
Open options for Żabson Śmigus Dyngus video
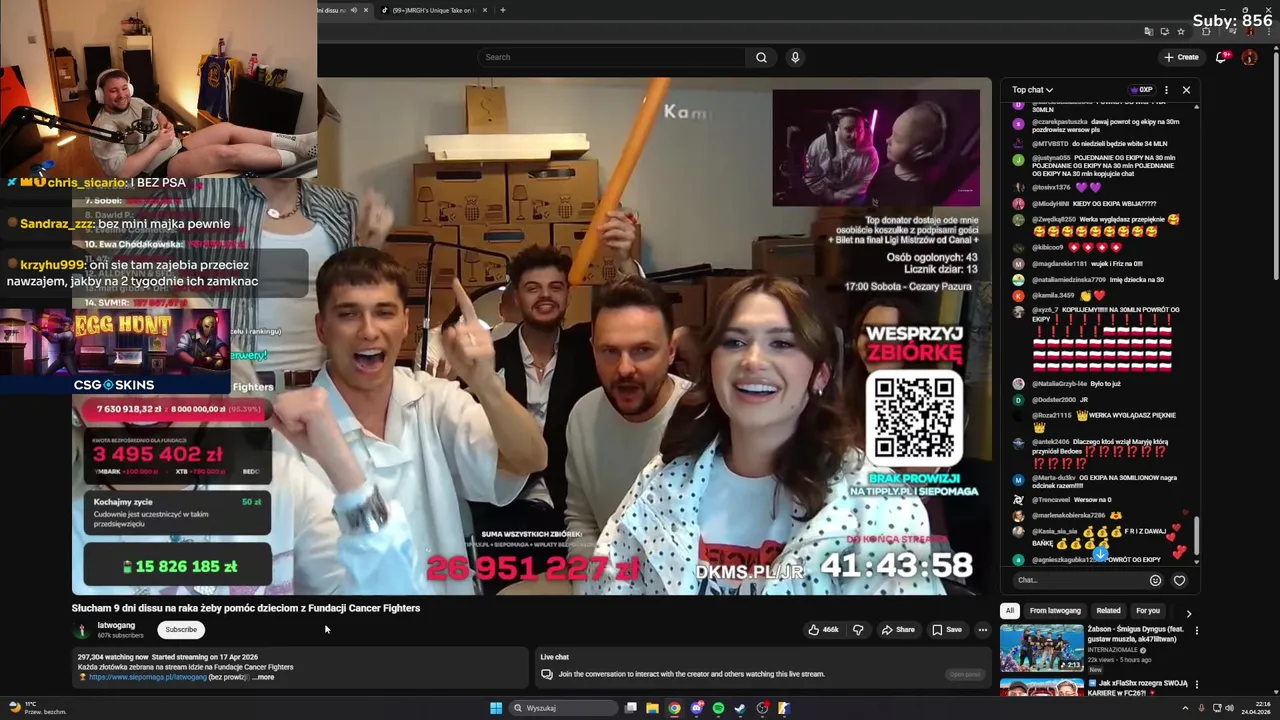1196,631
